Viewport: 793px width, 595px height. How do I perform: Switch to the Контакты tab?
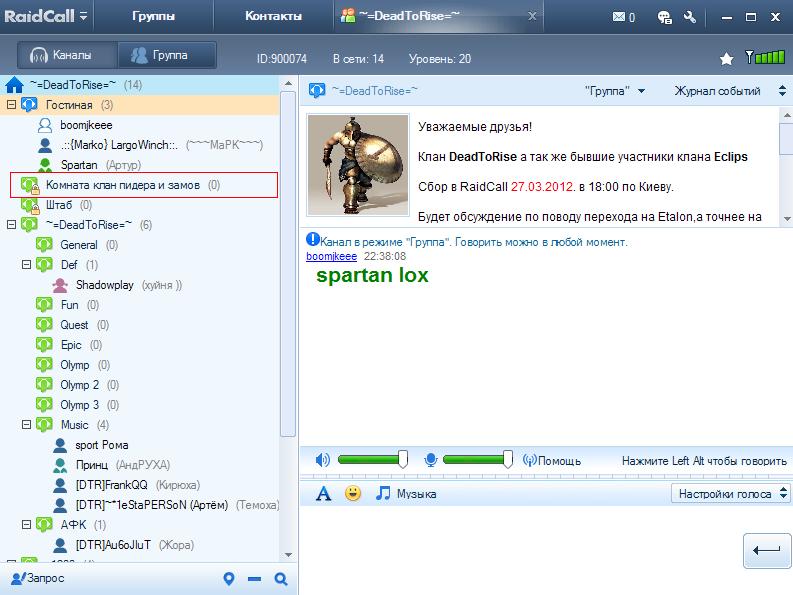pyautogui.click(x=273, y=16)
